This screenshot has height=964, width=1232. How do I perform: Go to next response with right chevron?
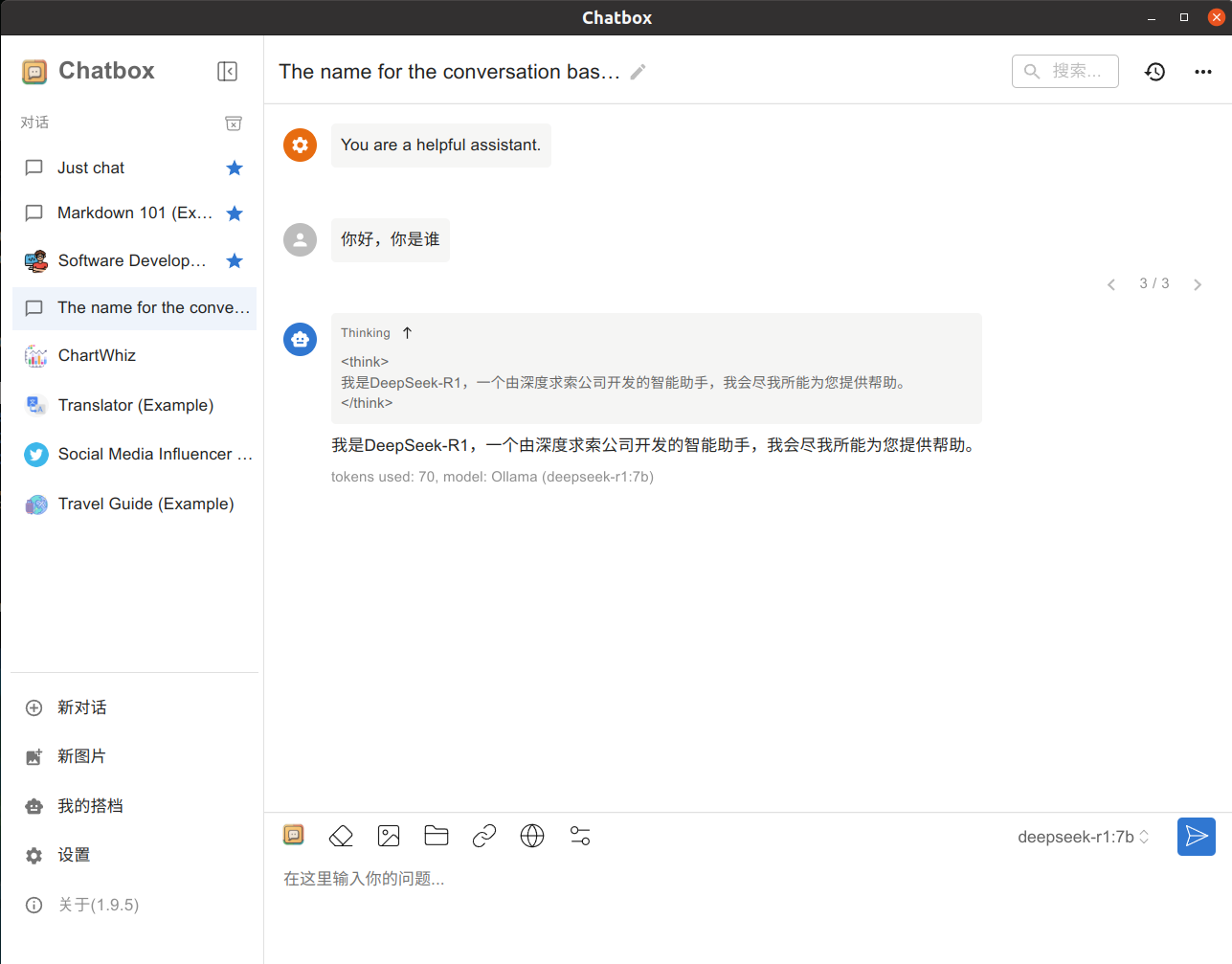[x=1198, y=284]
